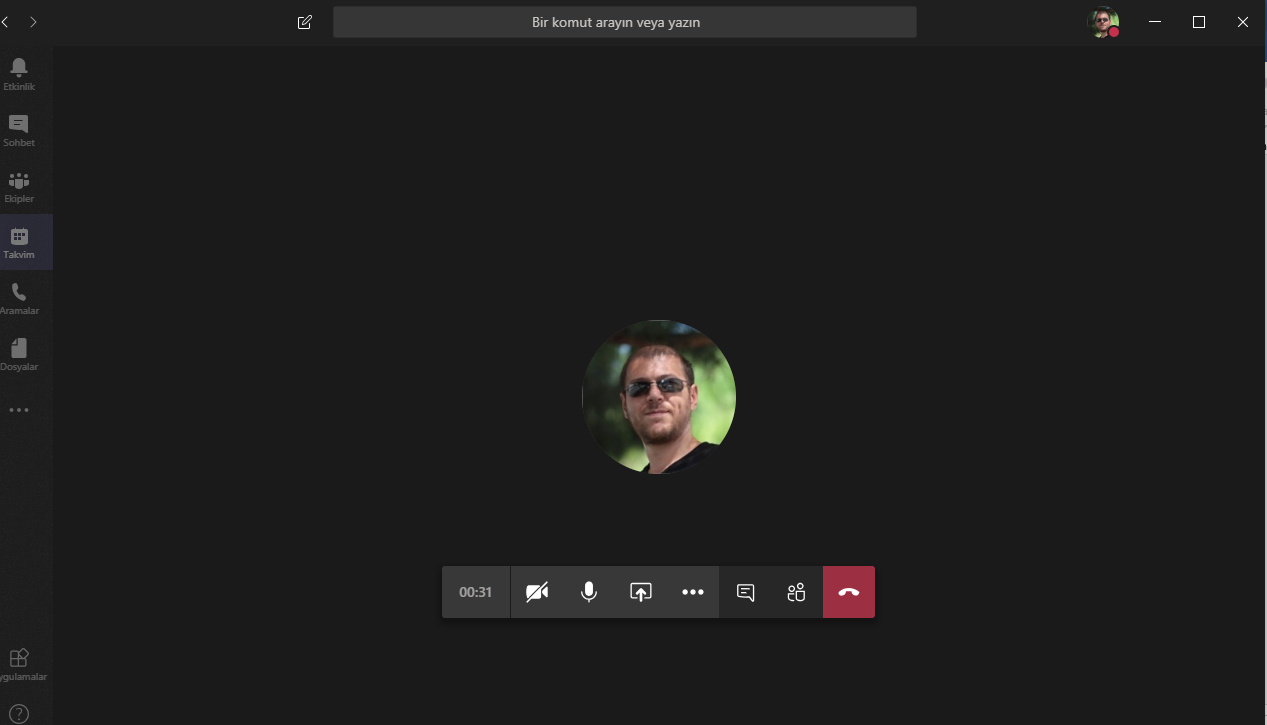Viewport: 1267px width, 725px height.
Task: Open Aramalar calls section
Action: tap(18, 298)
